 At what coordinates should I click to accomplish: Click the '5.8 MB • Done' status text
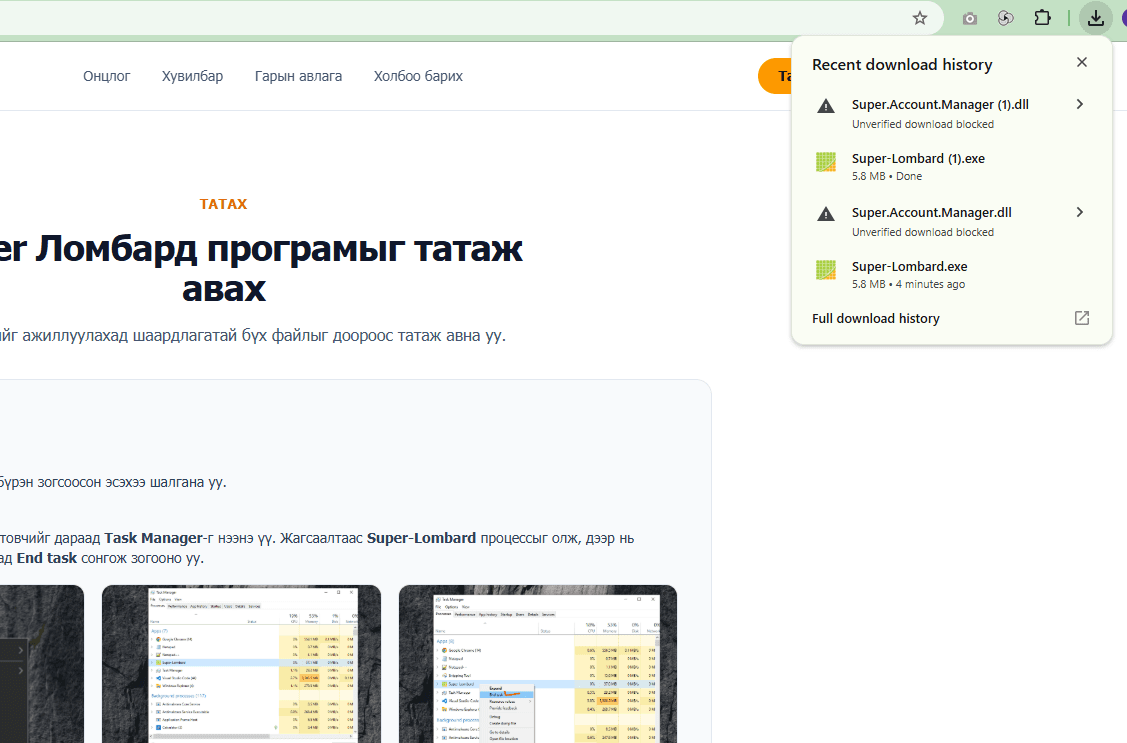tap(886, 176)
